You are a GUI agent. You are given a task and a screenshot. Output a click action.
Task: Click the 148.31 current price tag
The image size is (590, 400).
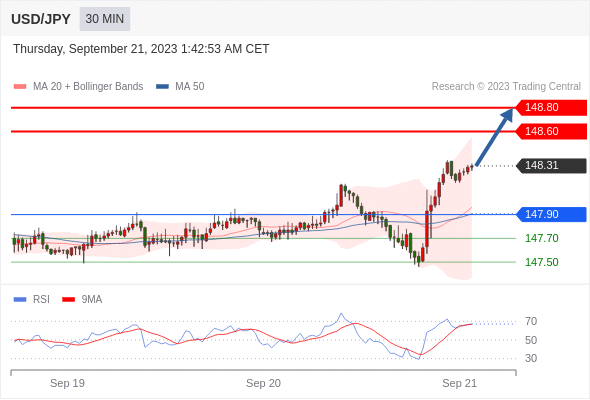(551, 166)
